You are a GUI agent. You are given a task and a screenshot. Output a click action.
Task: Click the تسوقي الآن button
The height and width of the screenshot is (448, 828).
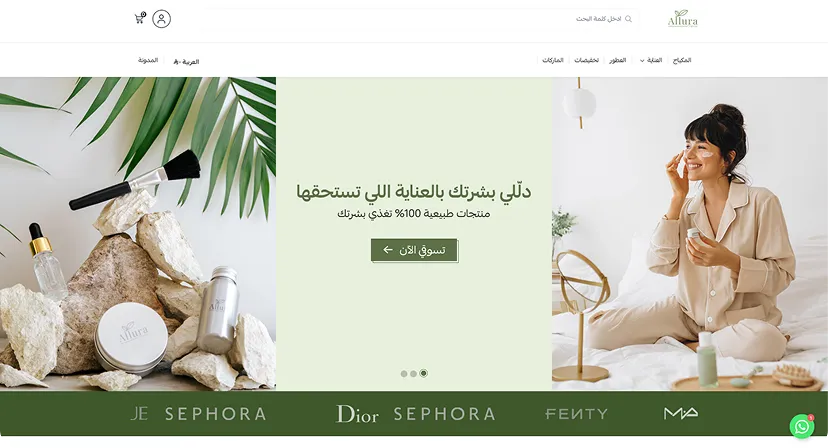(414, 250)
